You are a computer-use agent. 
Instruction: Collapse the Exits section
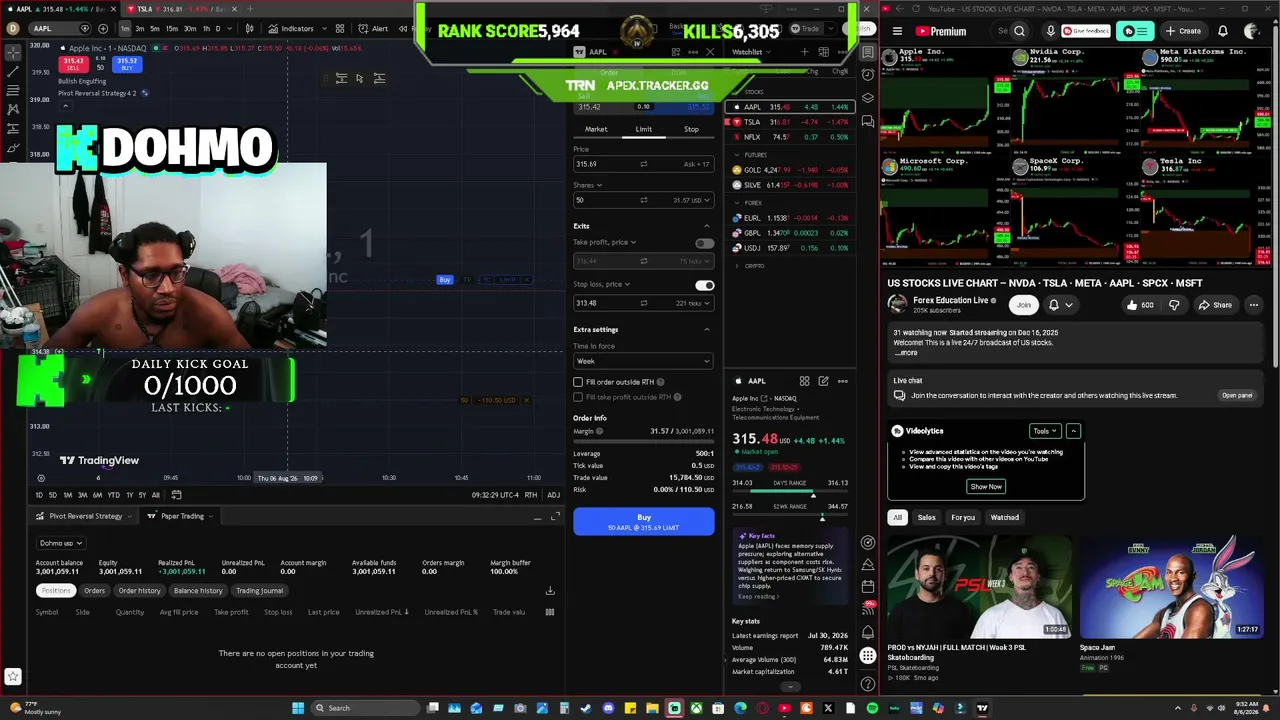(x=707, y=226)
